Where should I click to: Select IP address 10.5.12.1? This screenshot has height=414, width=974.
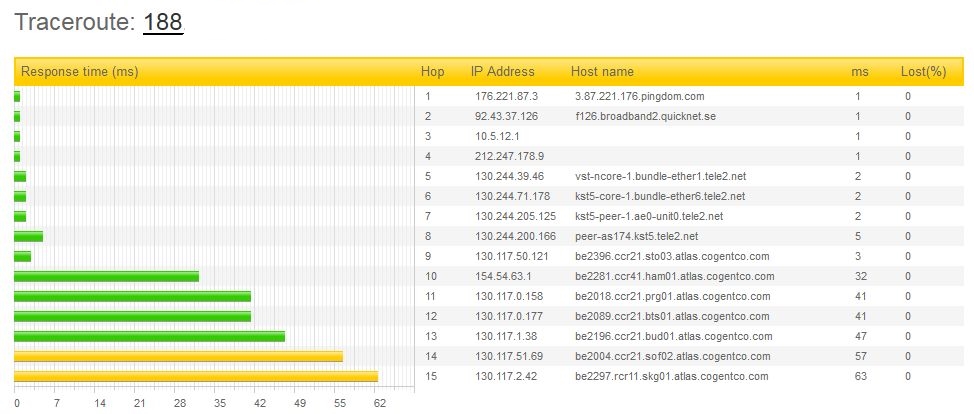497,136
